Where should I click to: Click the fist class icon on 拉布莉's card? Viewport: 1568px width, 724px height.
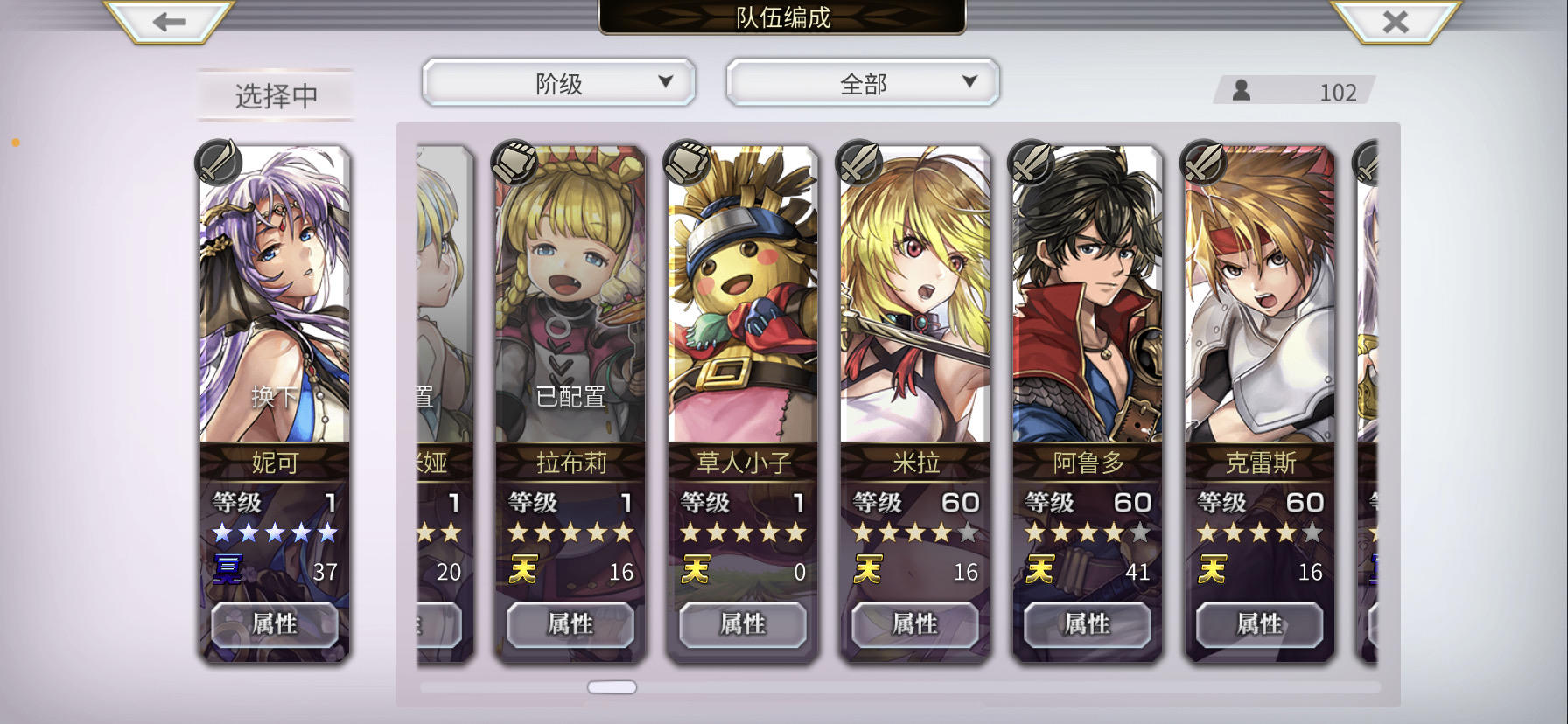click(x=514, y=162)
